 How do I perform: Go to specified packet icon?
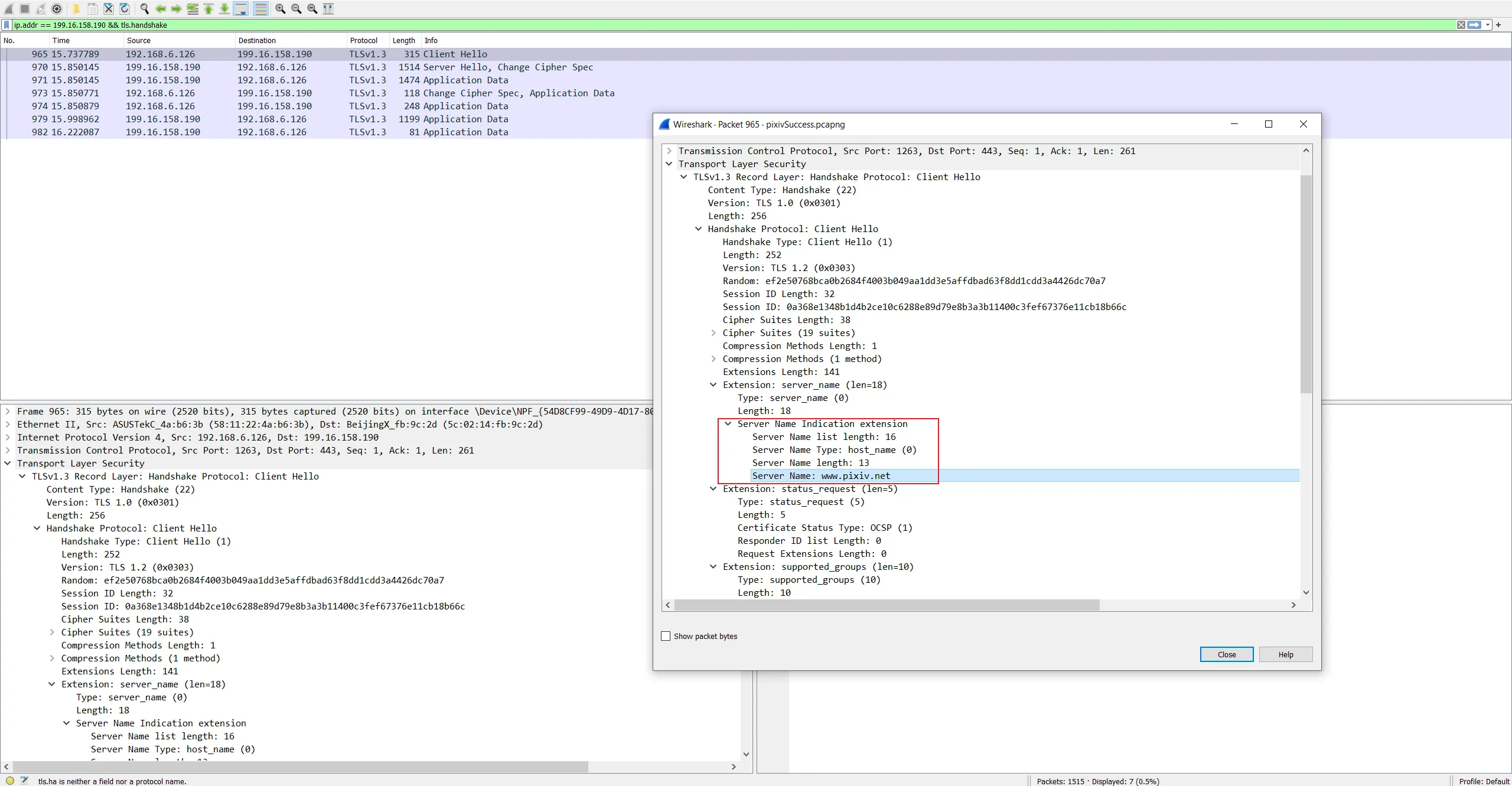point(193,8)
